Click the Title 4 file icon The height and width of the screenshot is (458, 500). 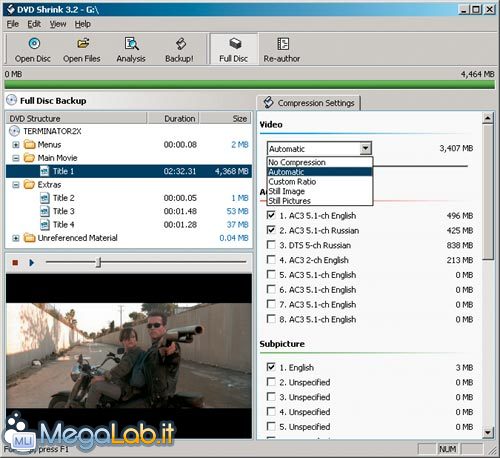(x=44, y=224)
